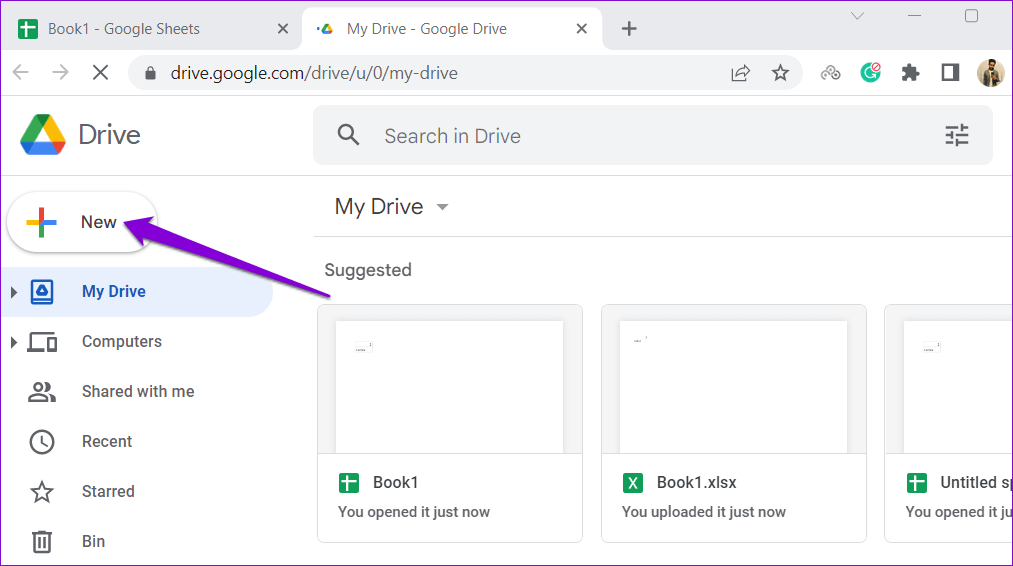Open the Starred items section

tap(107, 491)
